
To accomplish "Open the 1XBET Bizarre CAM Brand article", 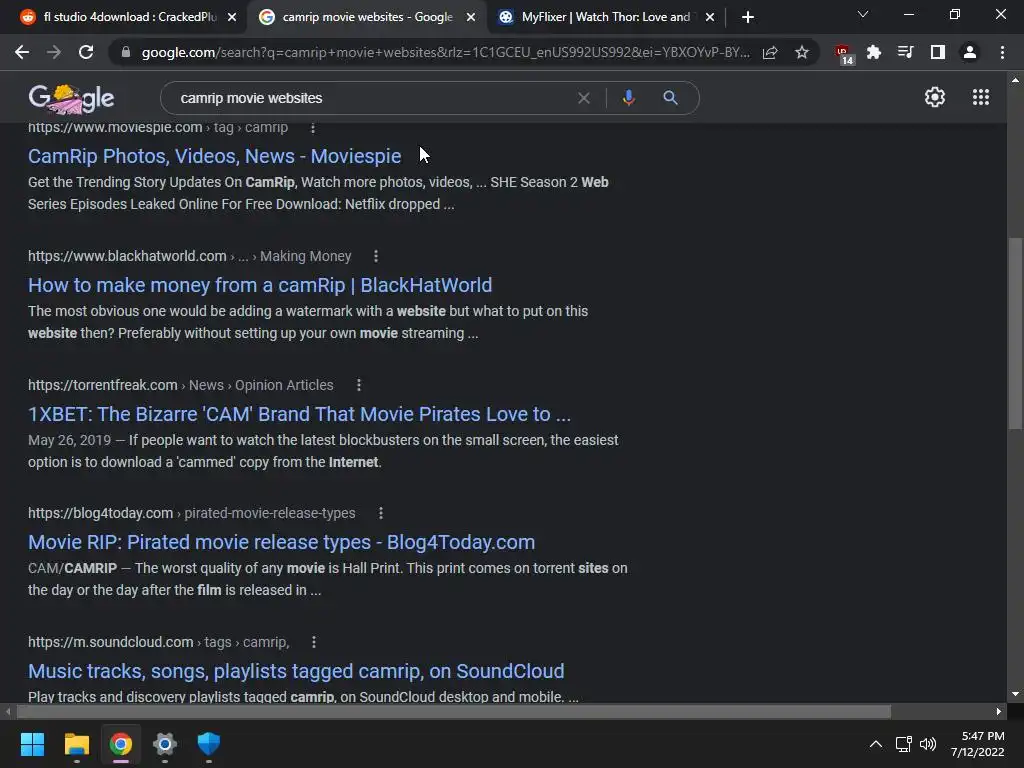I will pos(299,414).
